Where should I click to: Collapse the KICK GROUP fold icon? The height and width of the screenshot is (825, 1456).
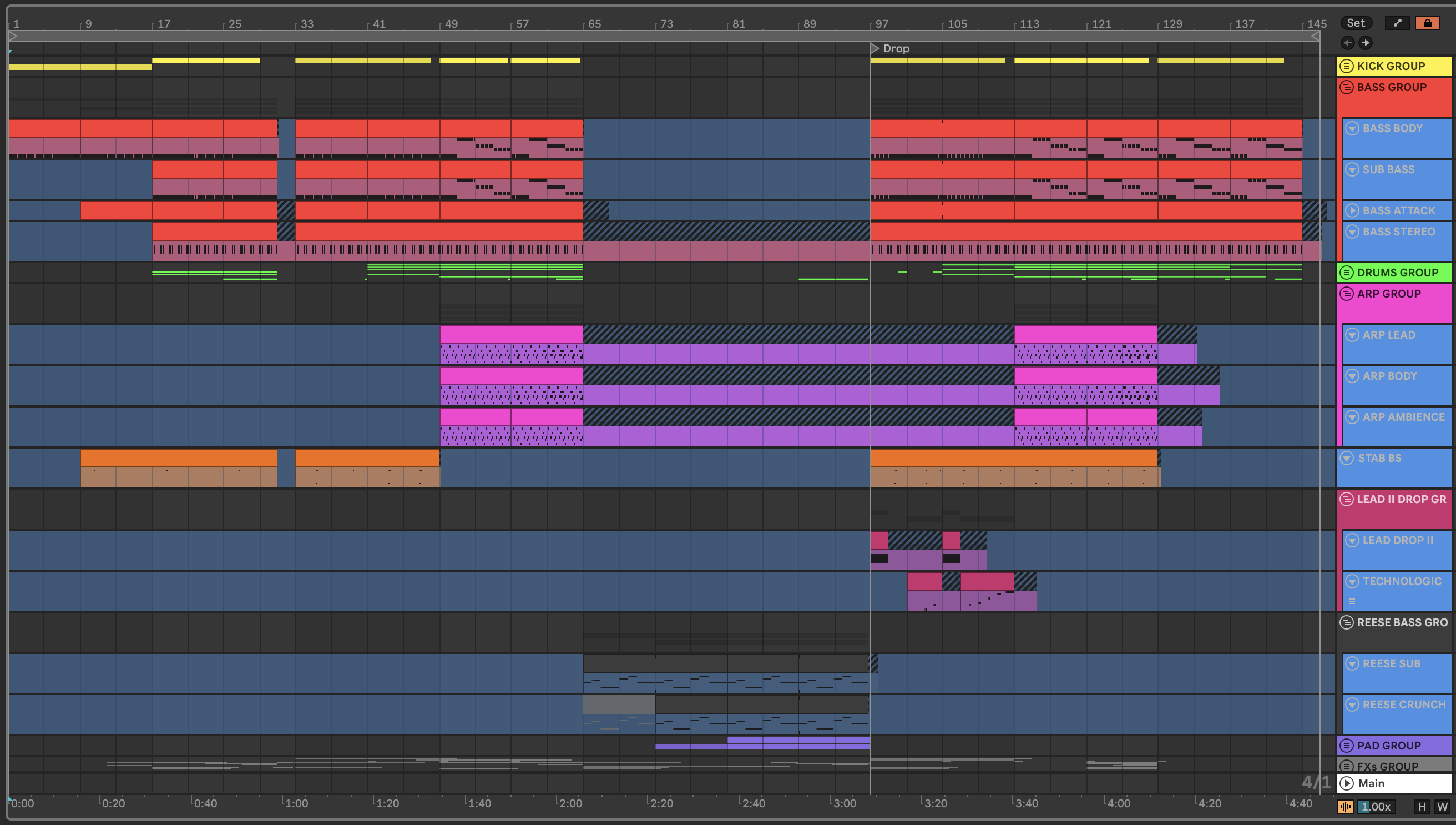(x=1346, y=66)
